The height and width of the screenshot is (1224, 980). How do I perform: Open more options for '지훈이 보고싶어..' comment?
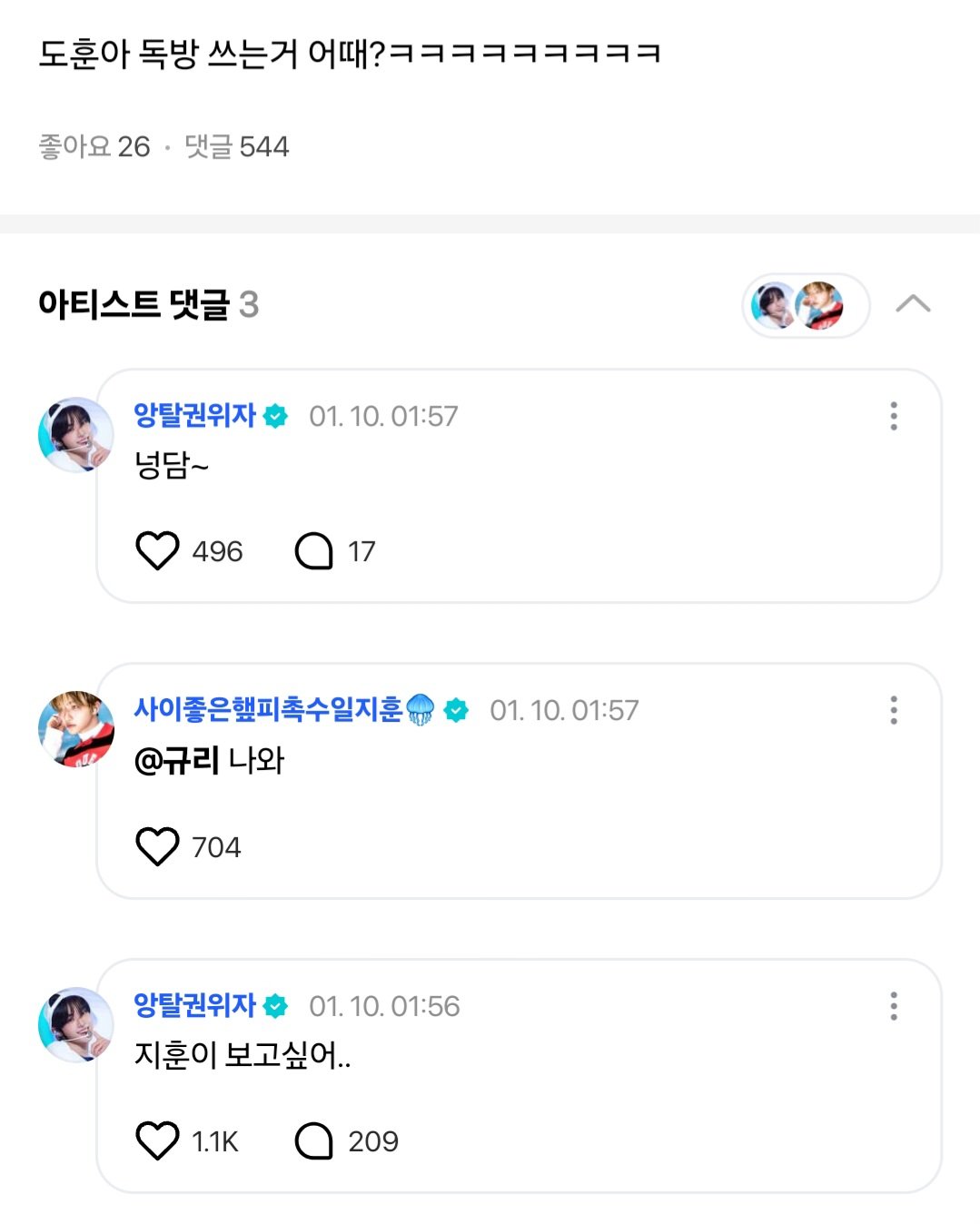[894, 1006]
